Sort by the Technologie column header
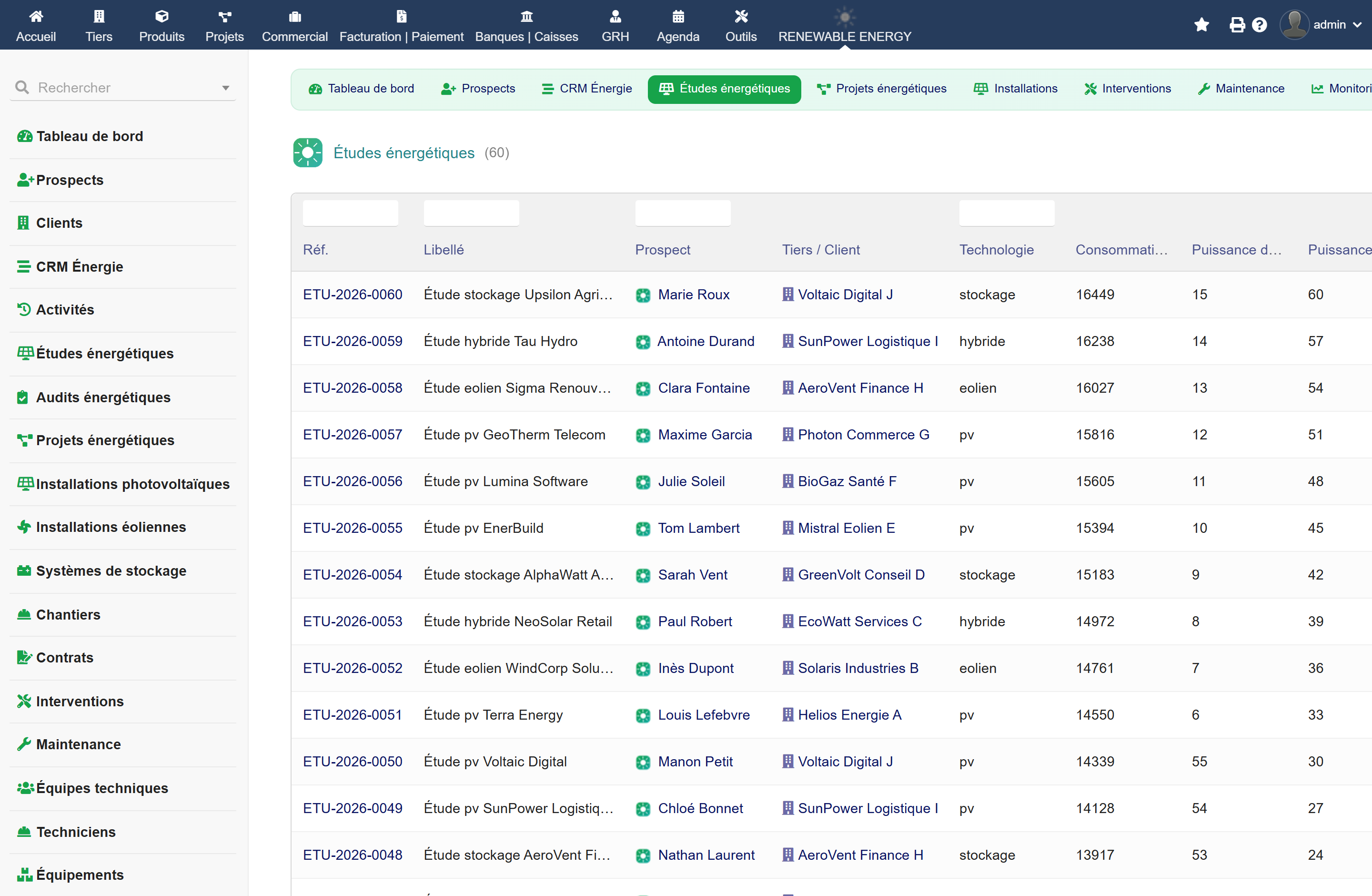 (x=996, y=250)
